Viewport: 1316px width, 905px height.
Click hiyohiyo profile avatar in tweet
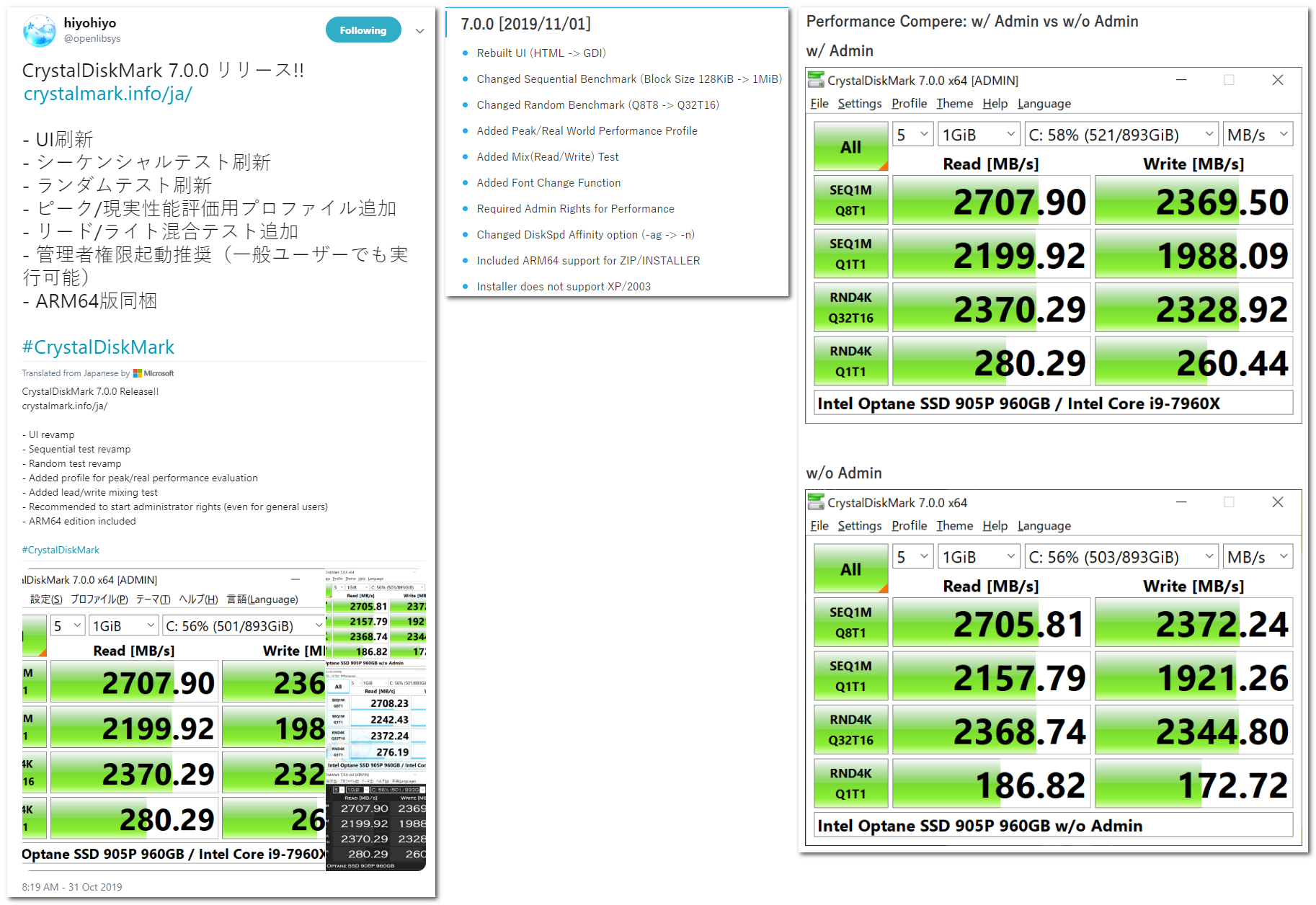pos(39,31)
